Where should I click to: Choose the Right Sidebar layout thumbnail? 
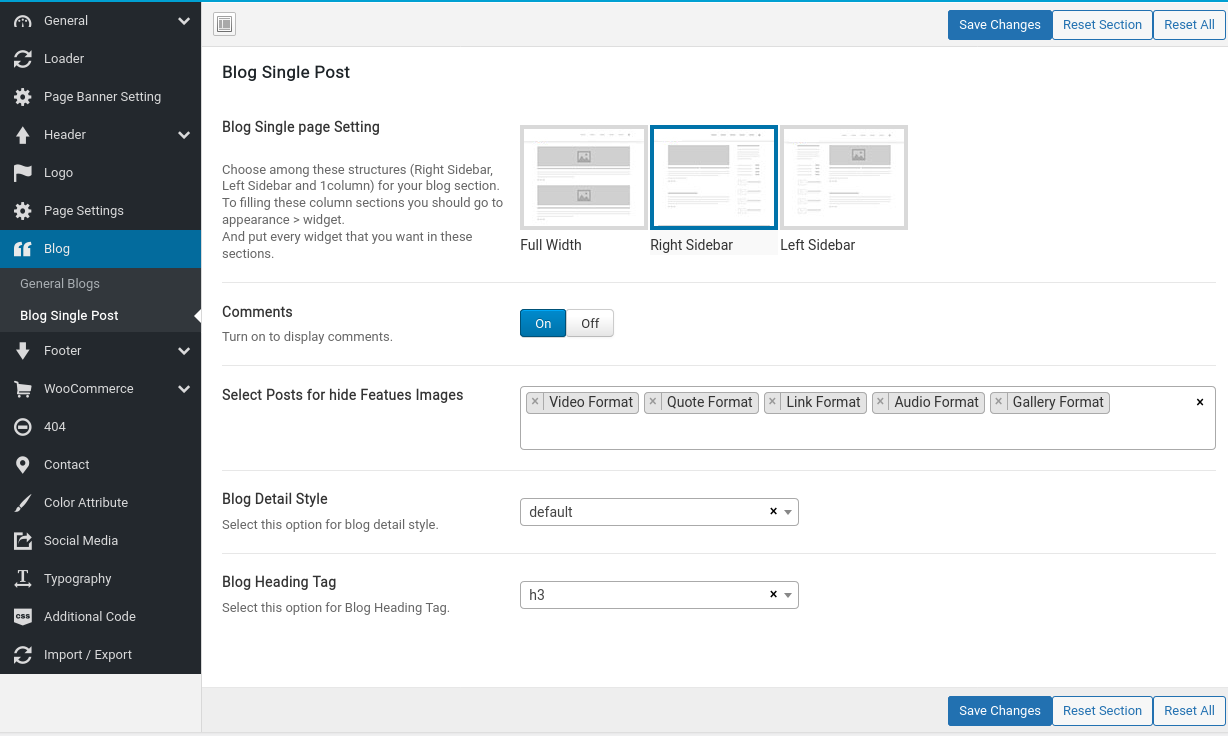click(714, 178)
